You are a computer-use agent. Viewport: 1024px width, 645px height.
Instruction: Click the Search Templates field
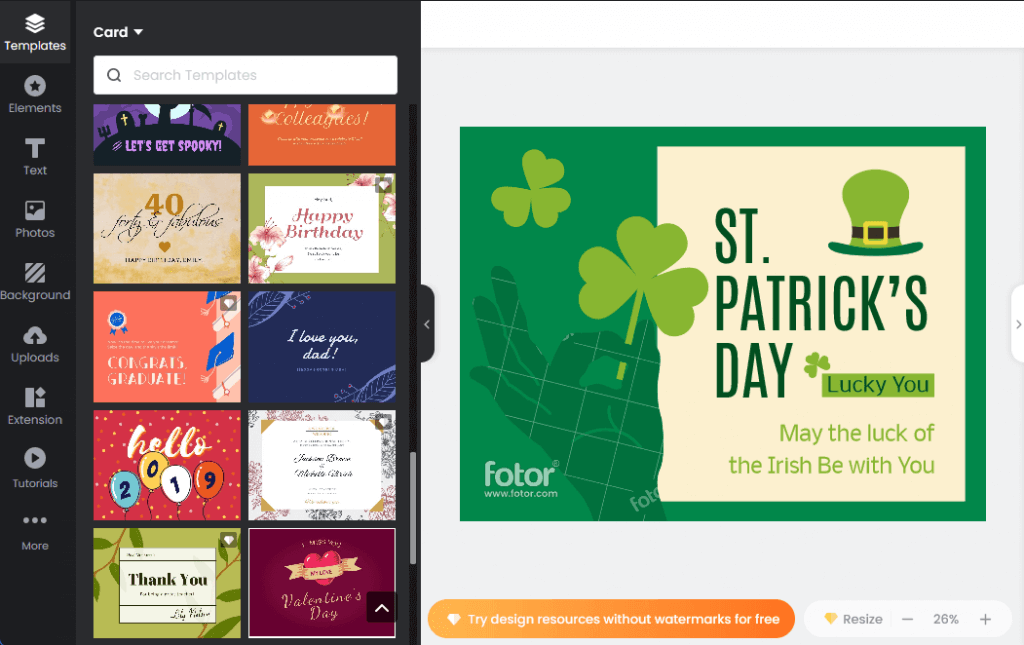pyautogui.click(x=245, y=75)
